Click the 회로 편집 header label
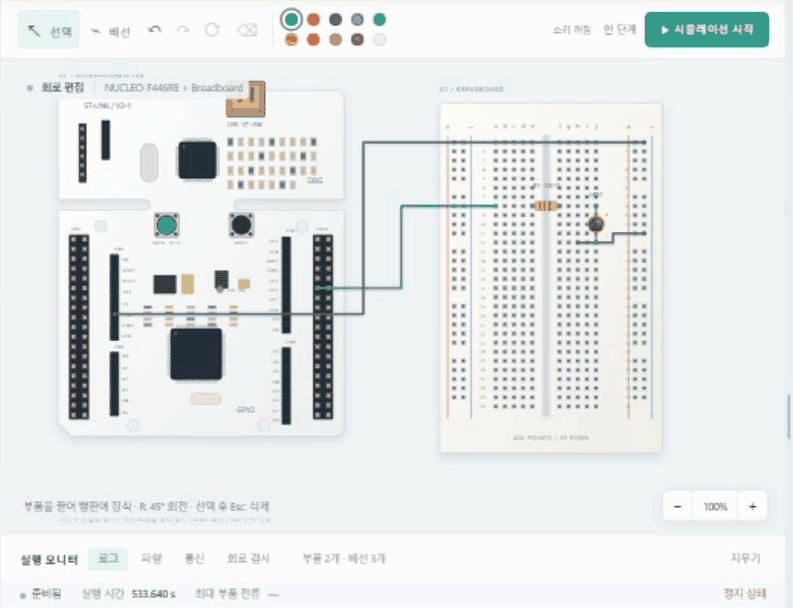793x608 pixels. [63, 88]
